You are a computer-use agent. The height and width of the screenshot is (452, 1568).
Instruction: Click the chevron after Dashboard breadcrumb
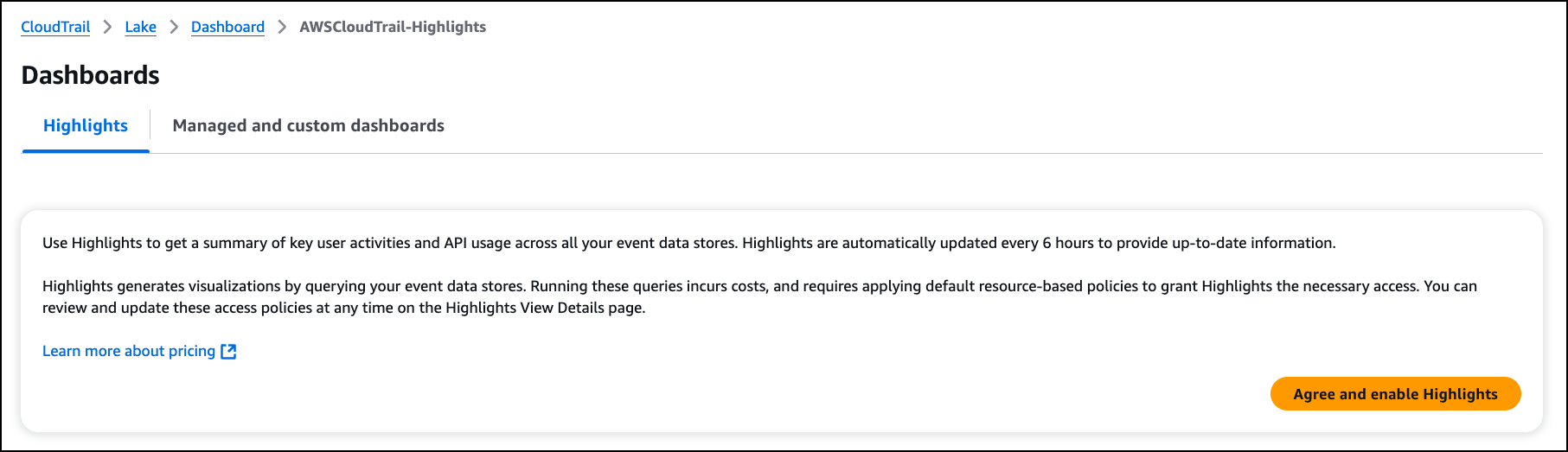tap(282, 27)
